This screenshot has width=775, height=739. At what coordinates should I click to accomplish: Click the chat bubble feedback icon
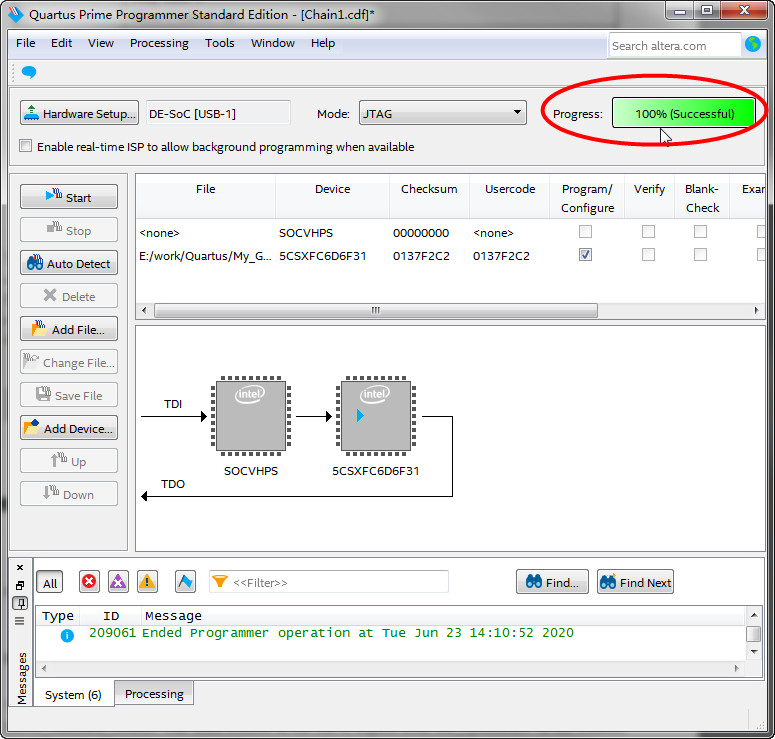click(x=29, y=72)
